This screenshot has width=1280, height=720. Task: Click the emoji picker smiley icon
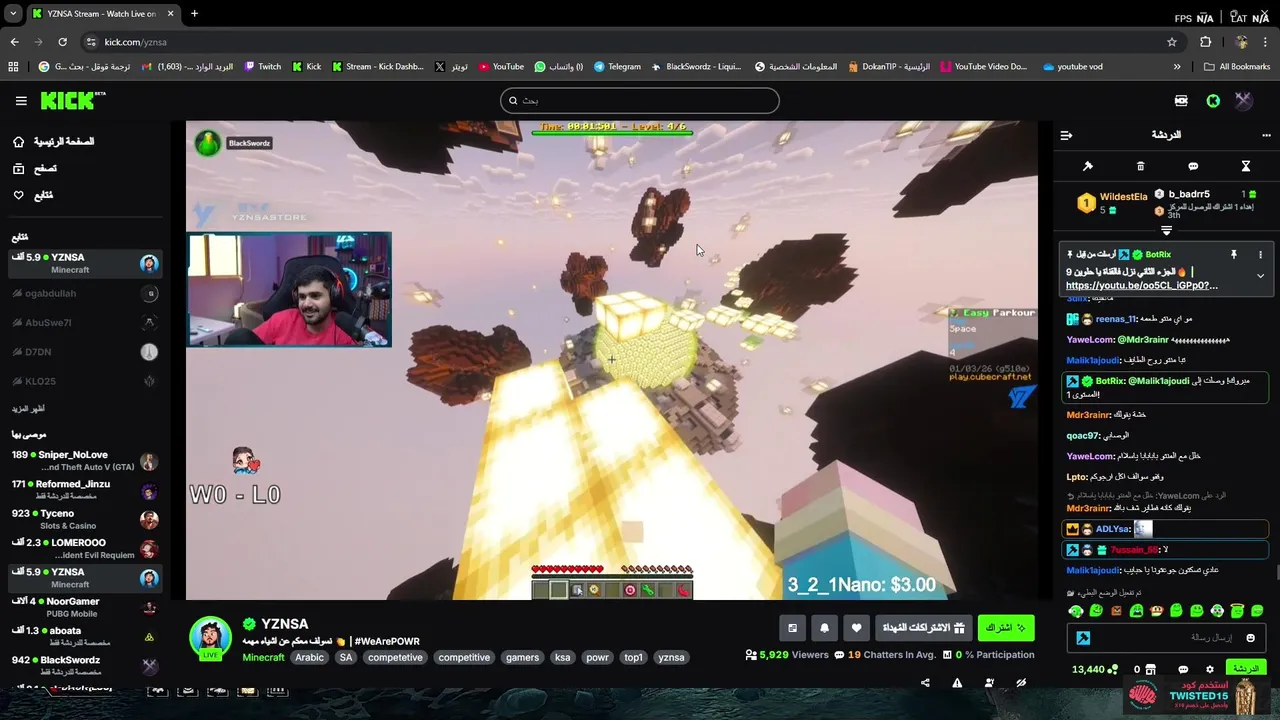pyautogui.click(x=1250, y=638)
